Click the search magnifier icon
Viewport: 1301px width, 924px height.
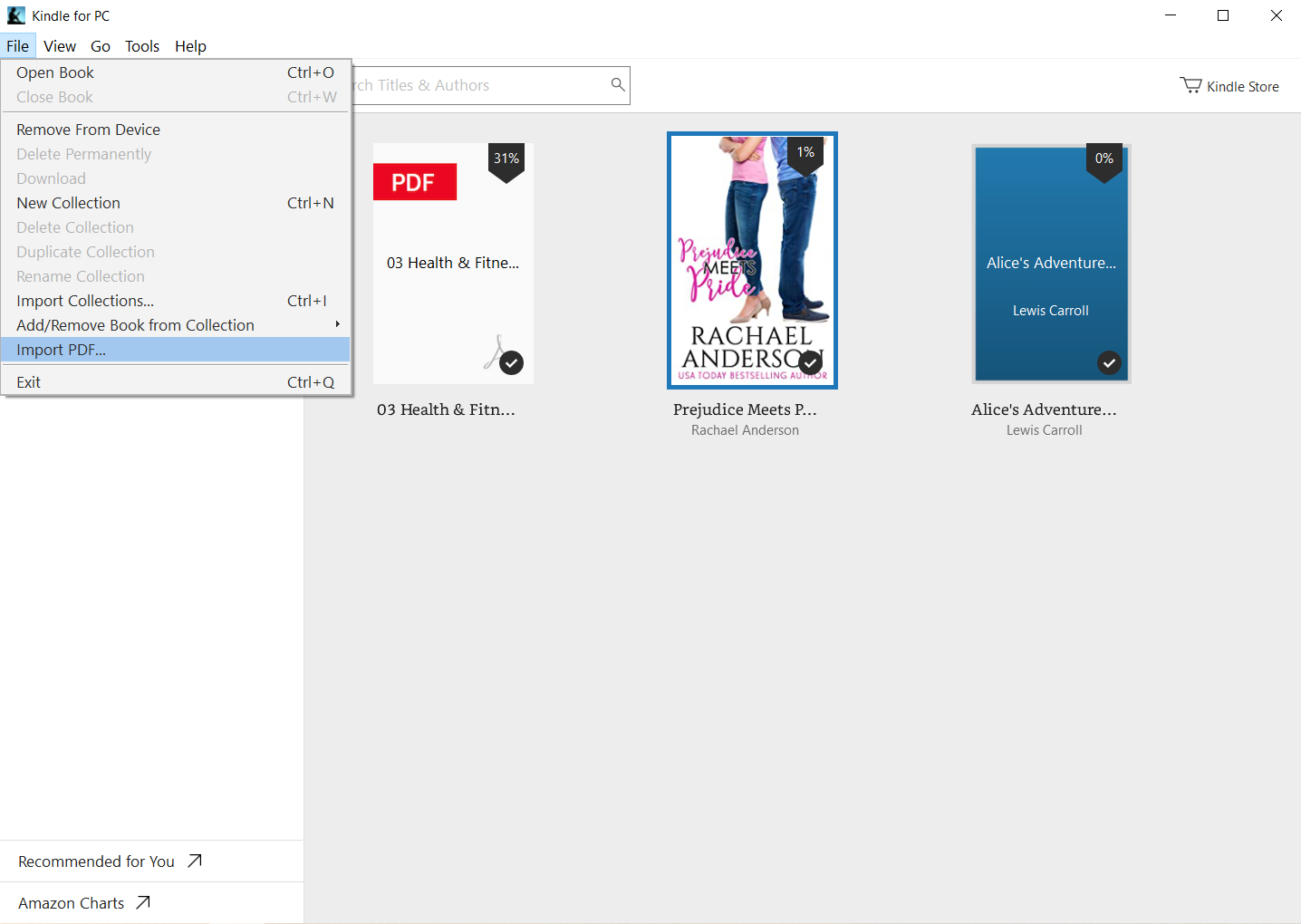(x=618, y=84)
